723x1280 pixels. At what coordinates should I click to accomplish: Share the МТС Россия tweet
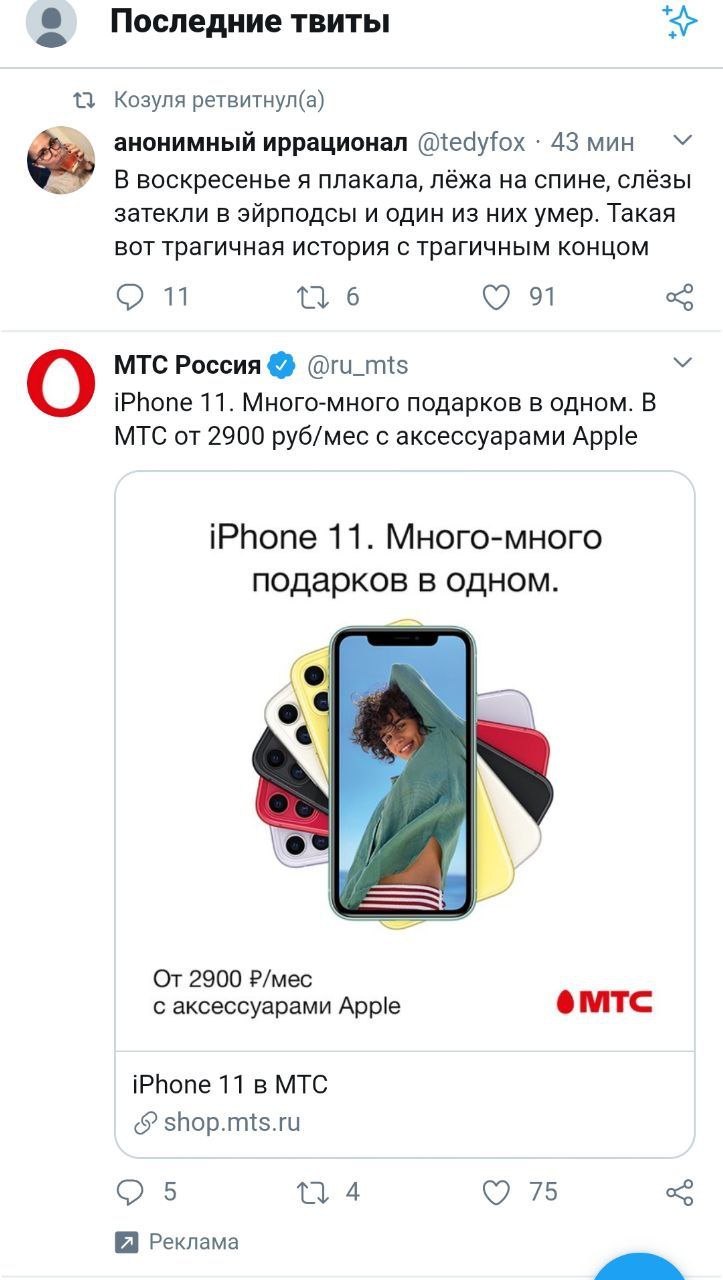pyautogui.click(x=680, y=1192)
